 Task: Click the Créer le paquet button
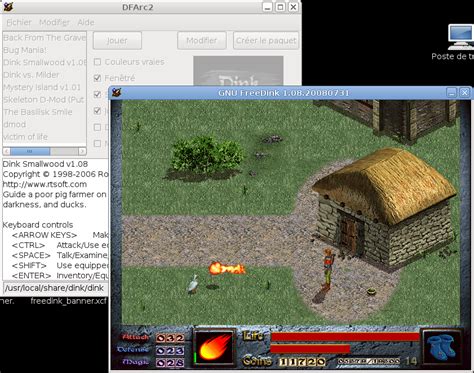(x=266, y=41)
